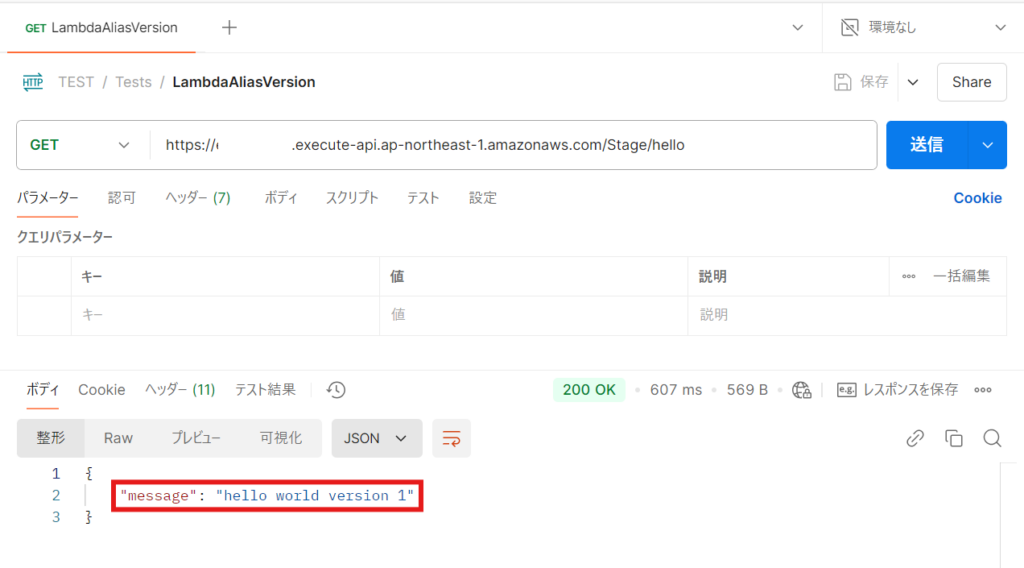The width and height of the screenshot is (1024, 568).
Task: Select the 整形 pretty view
Action: point(51,438)
